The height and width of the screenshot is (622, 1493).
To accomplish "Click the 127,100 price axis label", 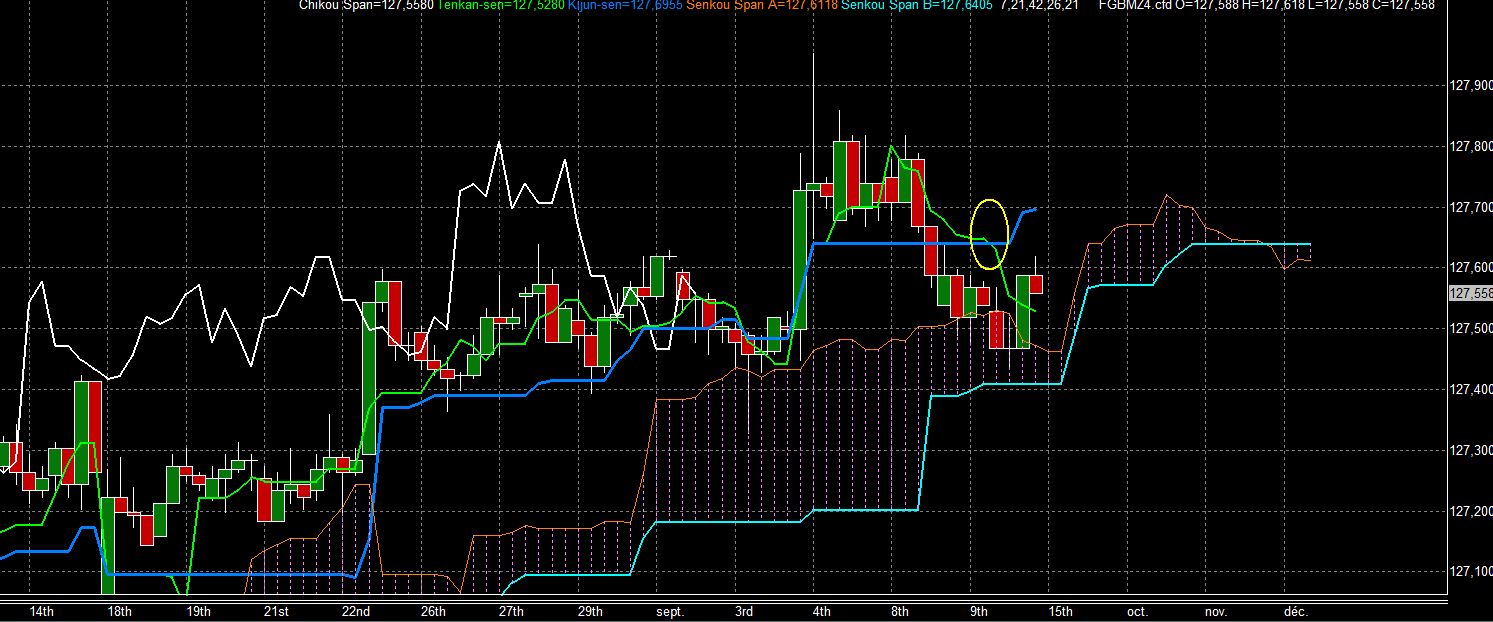I will tap(1469, 572).
